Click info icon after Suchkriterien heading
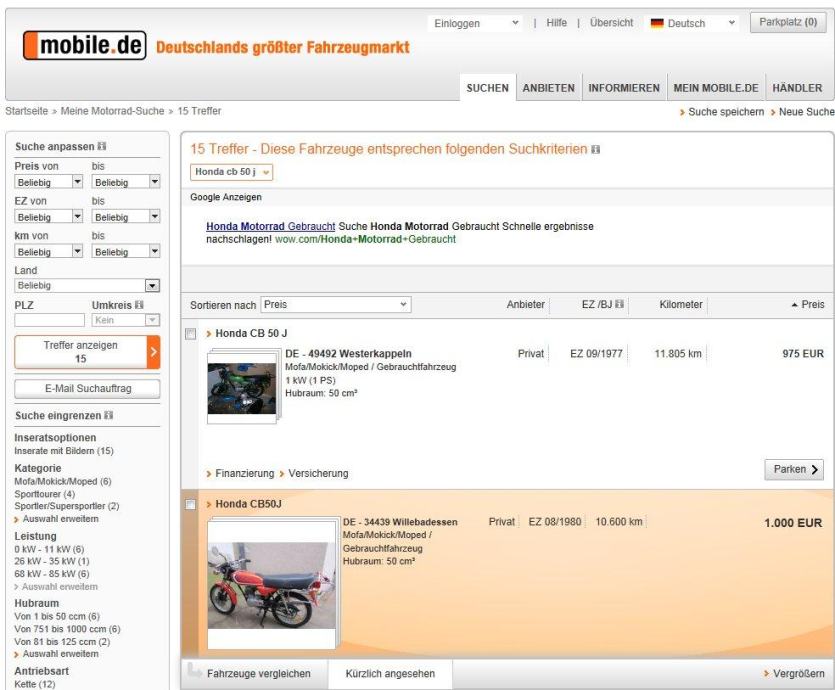Screen dimensions: 835x690 [x=596, y=150]
